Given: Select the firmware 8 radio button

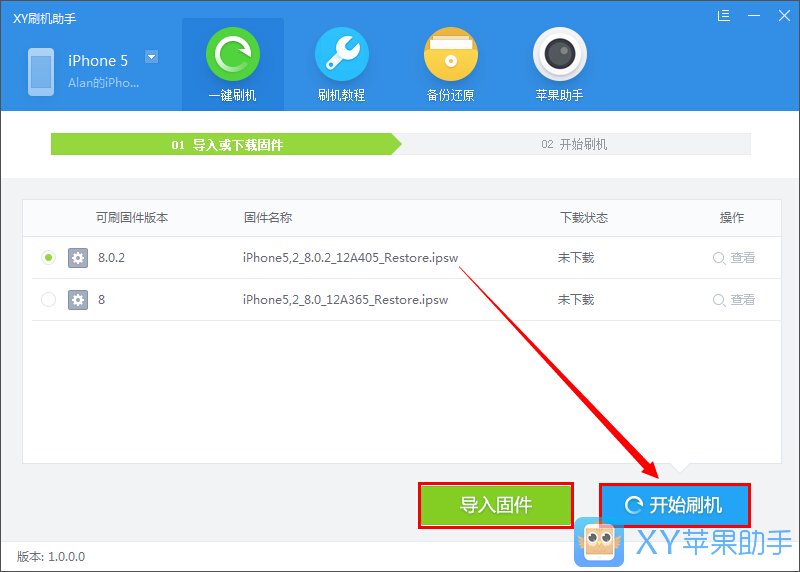Looking at the screenshot, I should (48, 300).
